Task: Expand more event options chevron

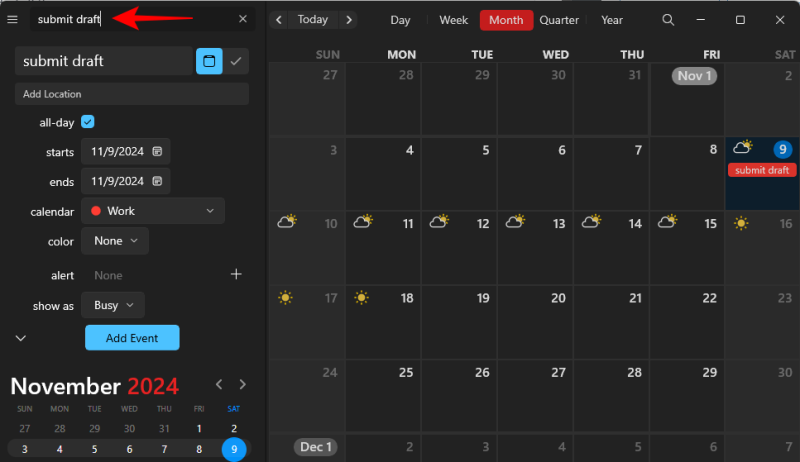Action: click(20, 338)
